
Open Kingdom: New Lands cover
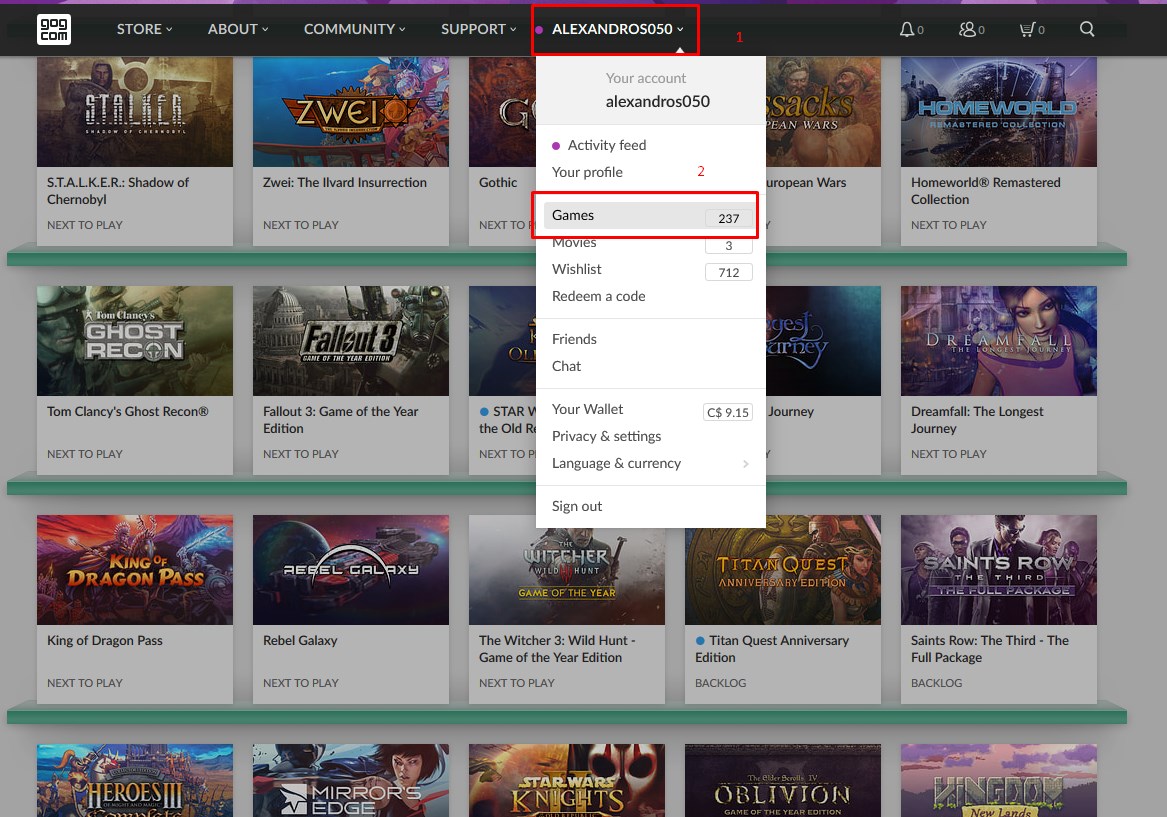(x=999, y=781)
